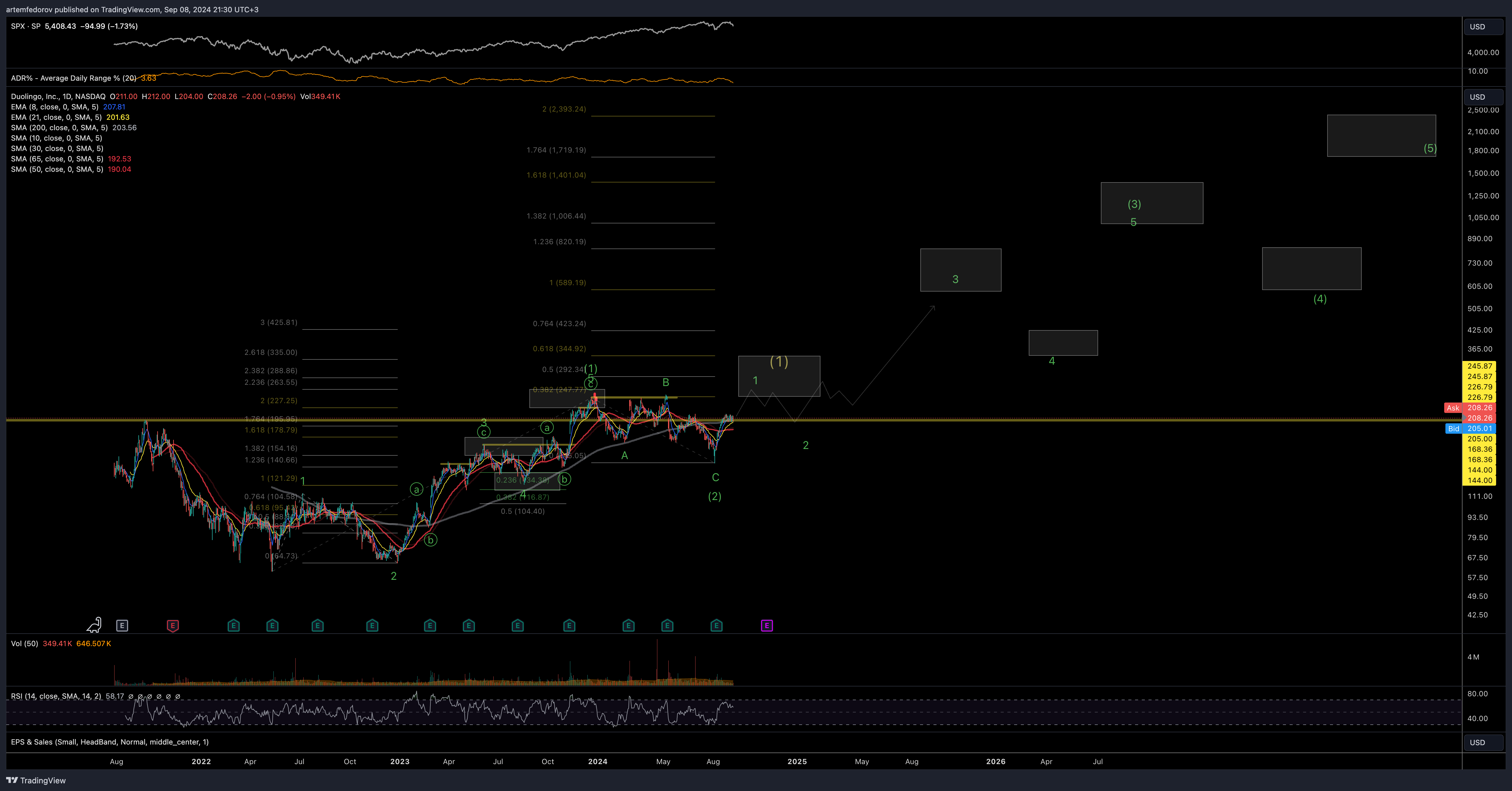Screen dimensions: 1512x791
Task: Open the USD currency selector in the SPX pane
Action: 1483,27
